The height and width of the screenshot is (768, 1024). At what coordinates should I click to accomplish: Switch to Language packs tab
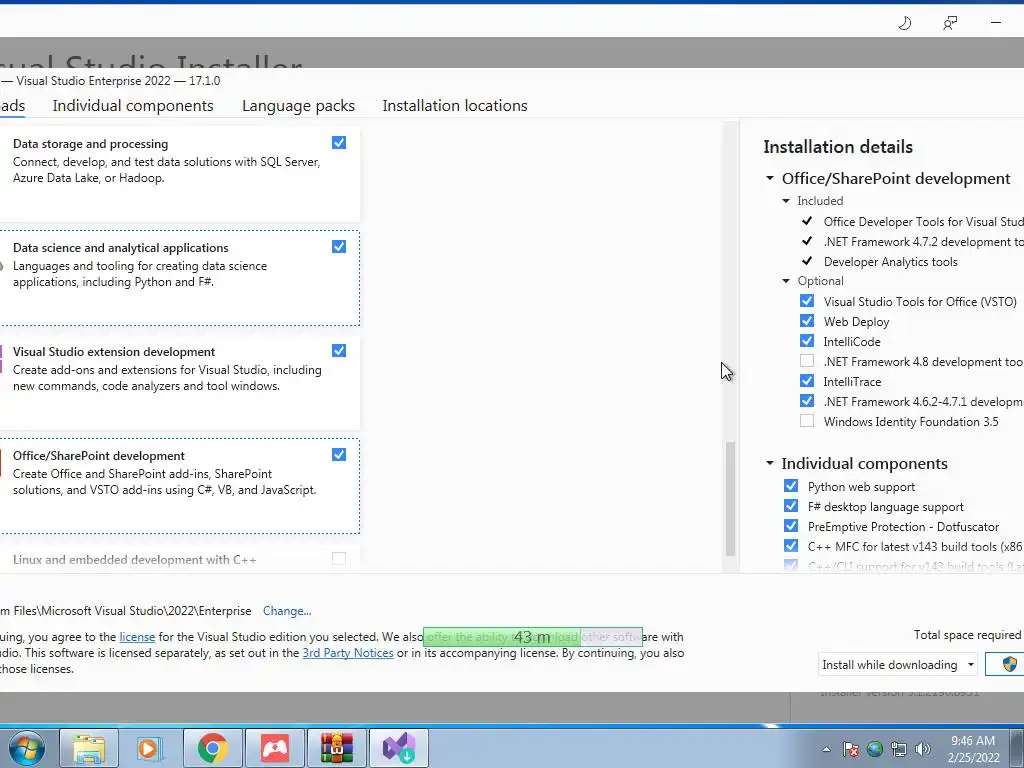coord(298,106)
